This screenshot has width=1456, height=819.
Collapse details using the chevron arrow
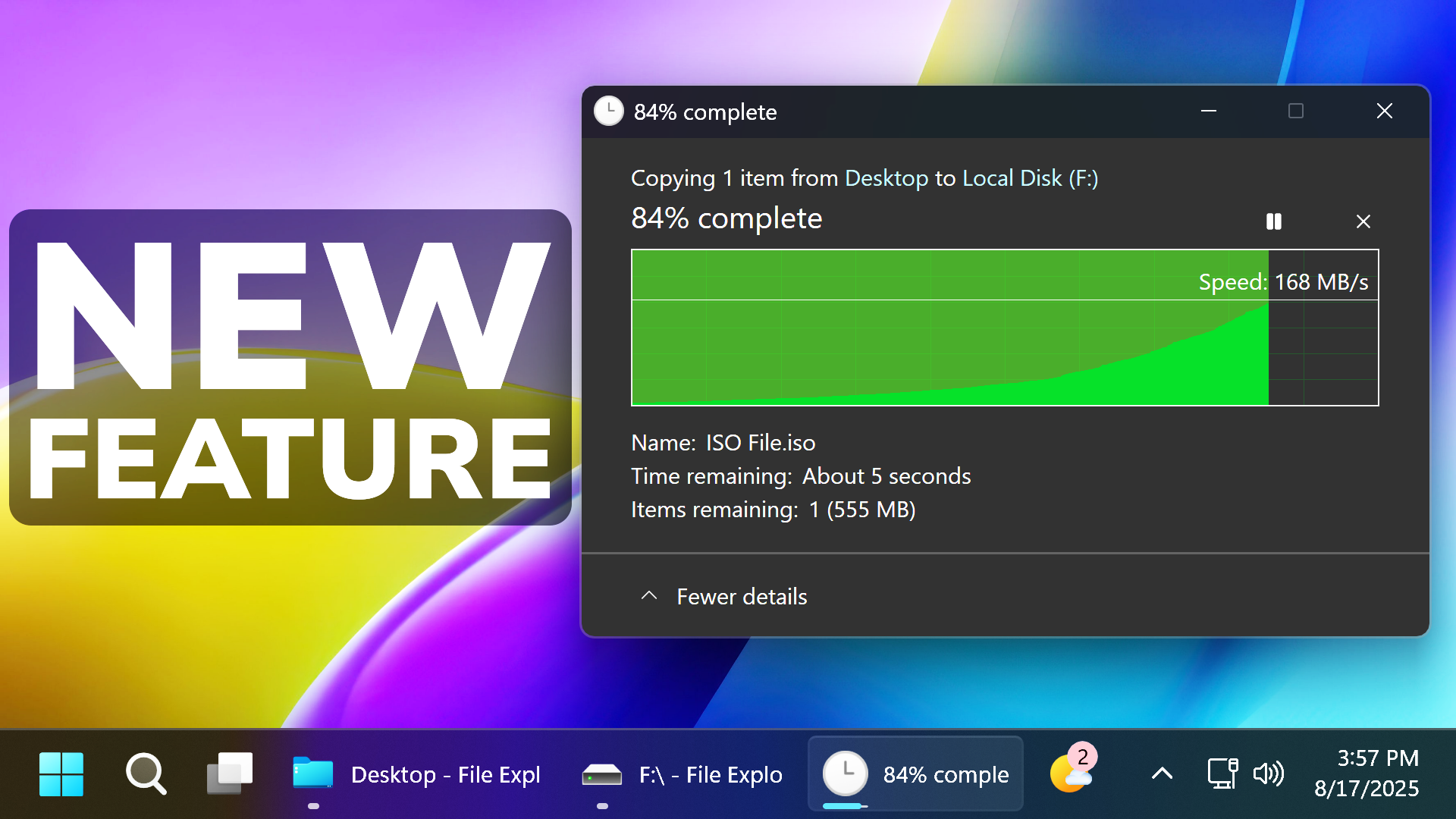click(648, 596)
